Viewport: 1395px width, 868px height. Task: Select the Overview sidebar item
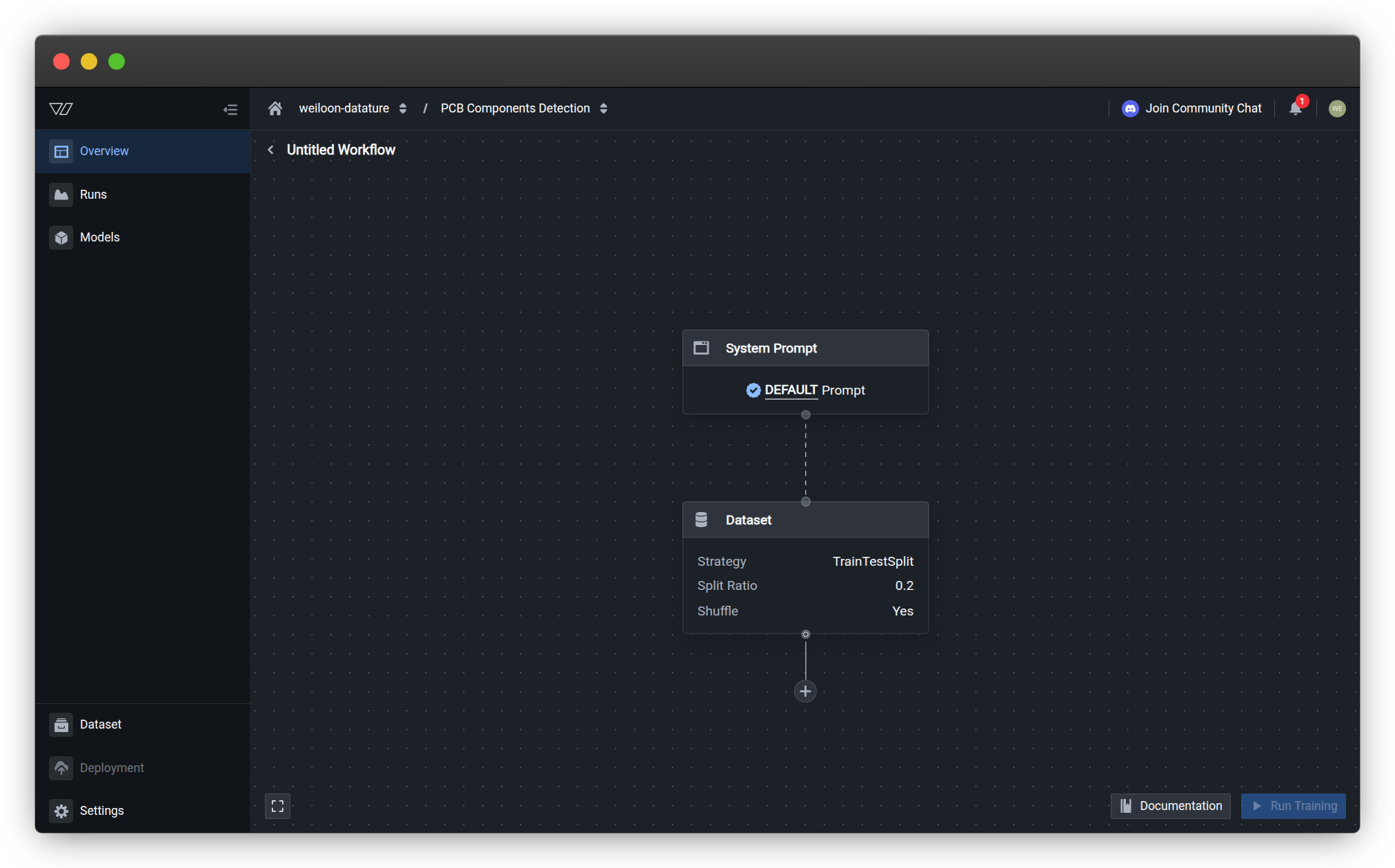103,151
